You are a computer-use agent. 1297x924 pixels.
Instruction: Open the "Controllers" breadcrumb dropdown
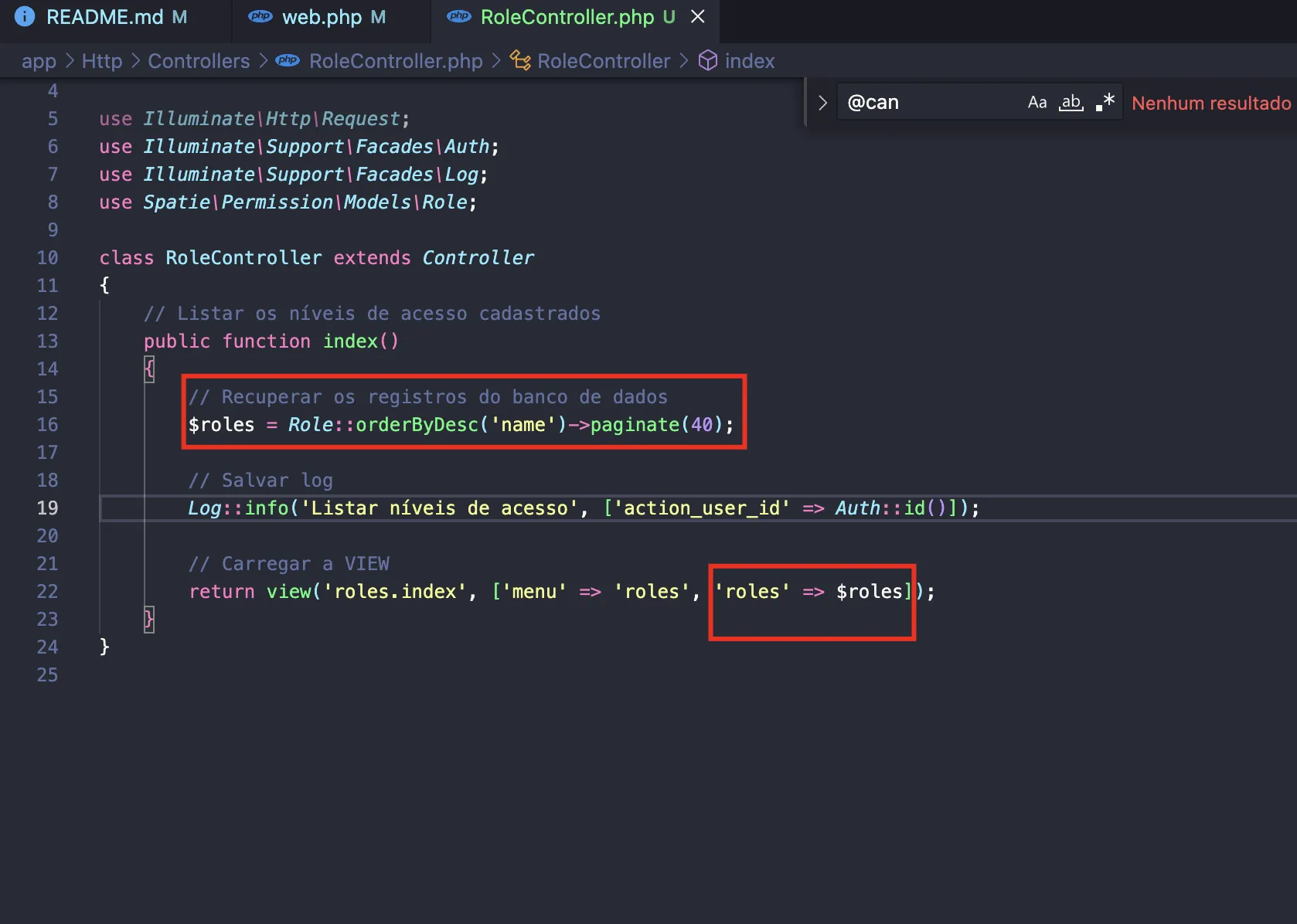click(x=199, y=61)
